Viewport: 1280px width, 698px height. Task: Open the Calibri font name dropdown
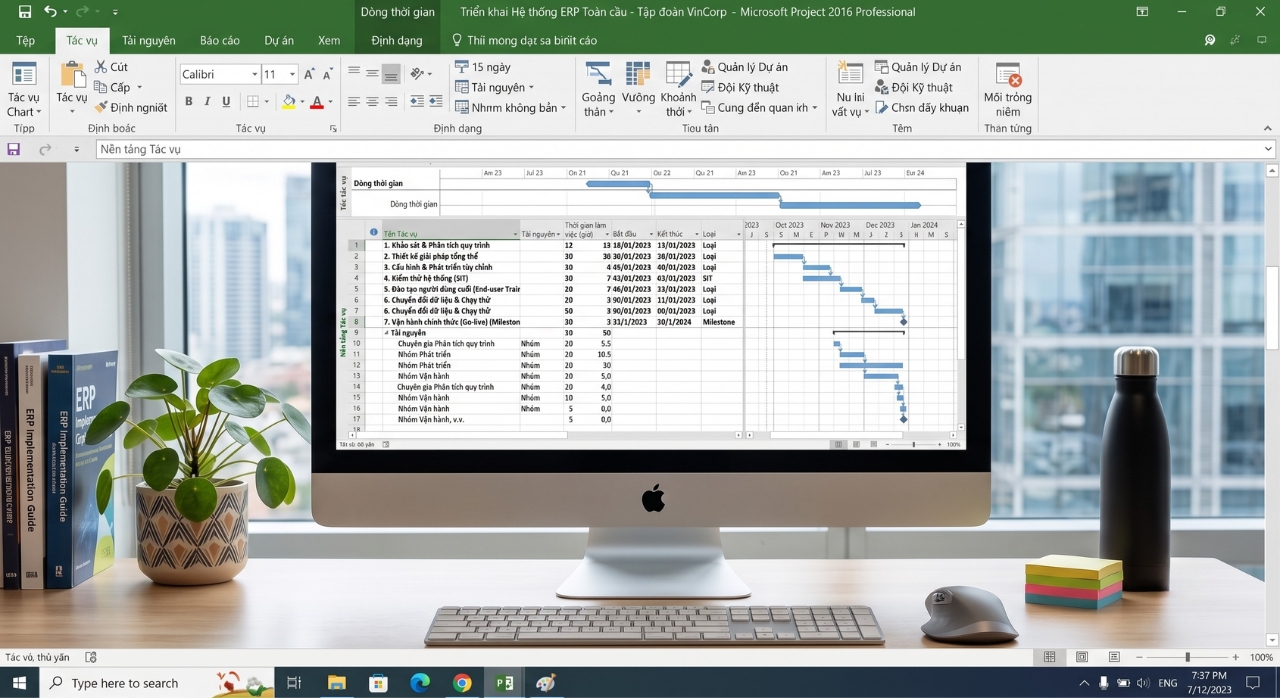pyautogui.click(x=253, y=74)
